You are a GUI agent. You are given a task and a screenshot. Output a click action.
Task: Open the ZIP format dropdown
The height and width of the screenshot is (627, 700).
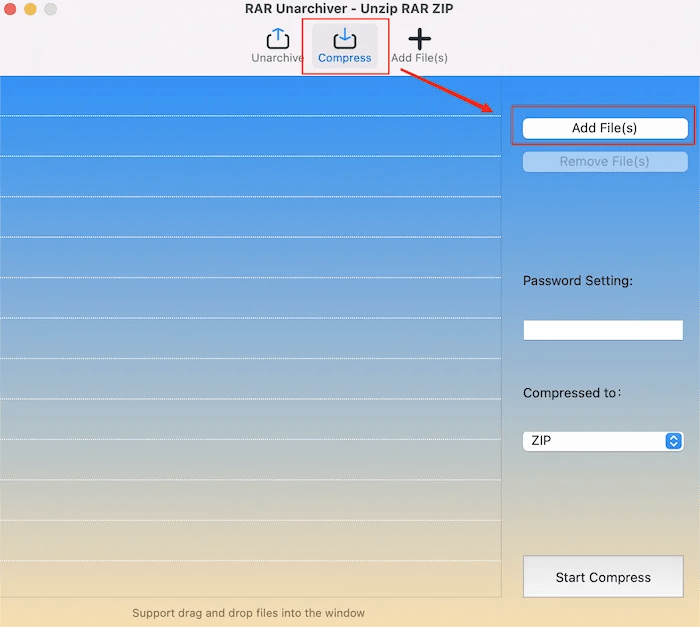coord(603,441)
